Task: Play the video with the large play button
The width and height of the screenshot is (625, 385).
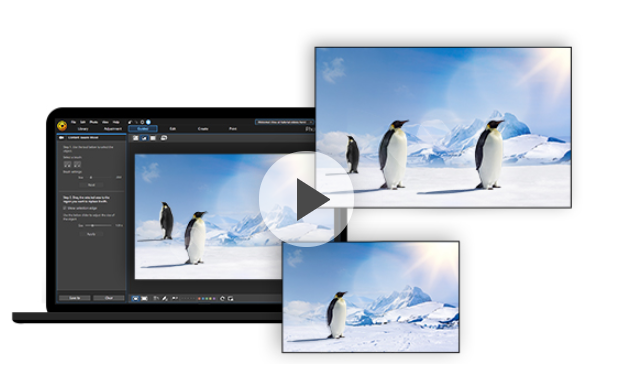Action: (x=306, y=199)
